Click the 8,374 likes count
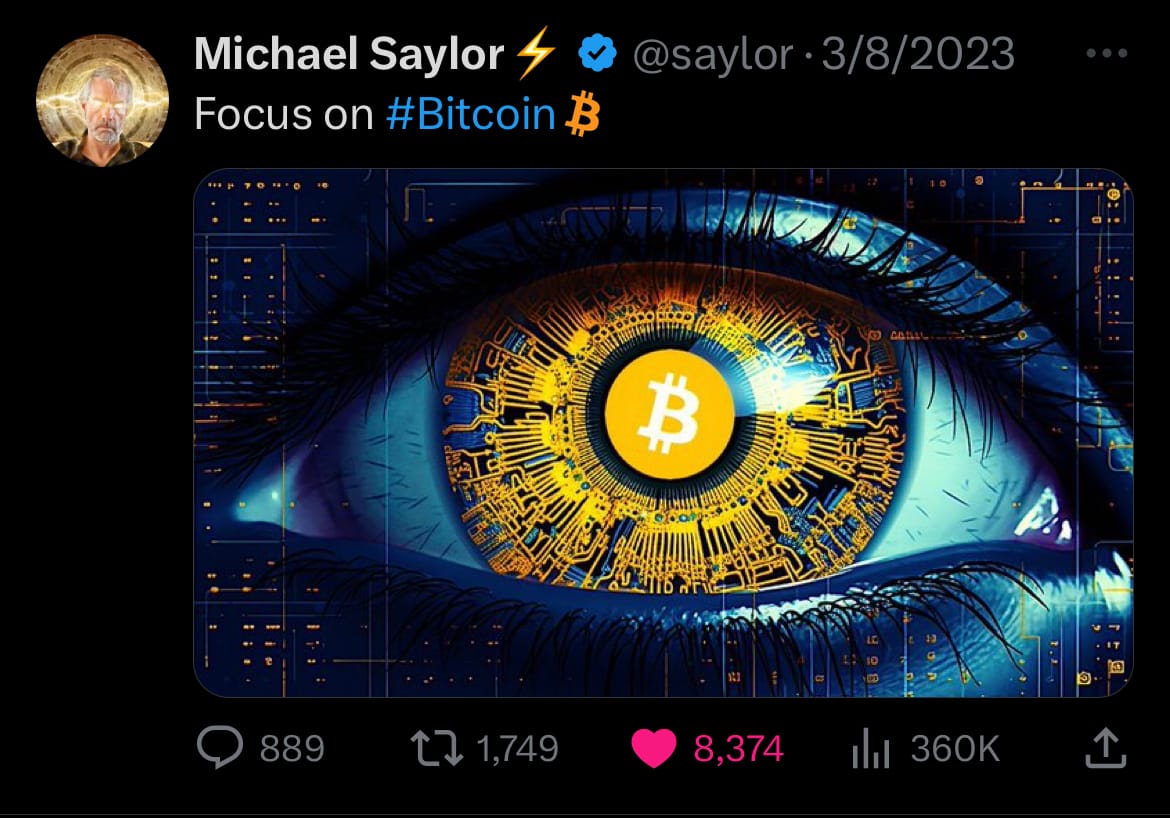This screenshot has height=818, width=1170. click(x=738, y=749)
